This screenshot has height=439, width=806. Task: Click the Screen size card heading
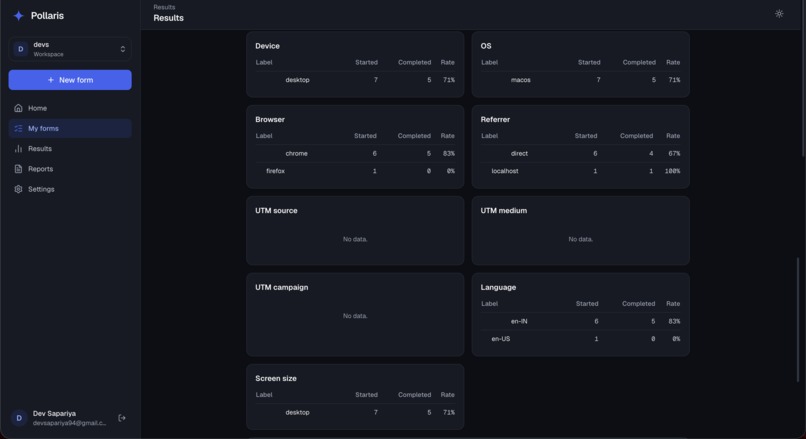click(276, 378)
